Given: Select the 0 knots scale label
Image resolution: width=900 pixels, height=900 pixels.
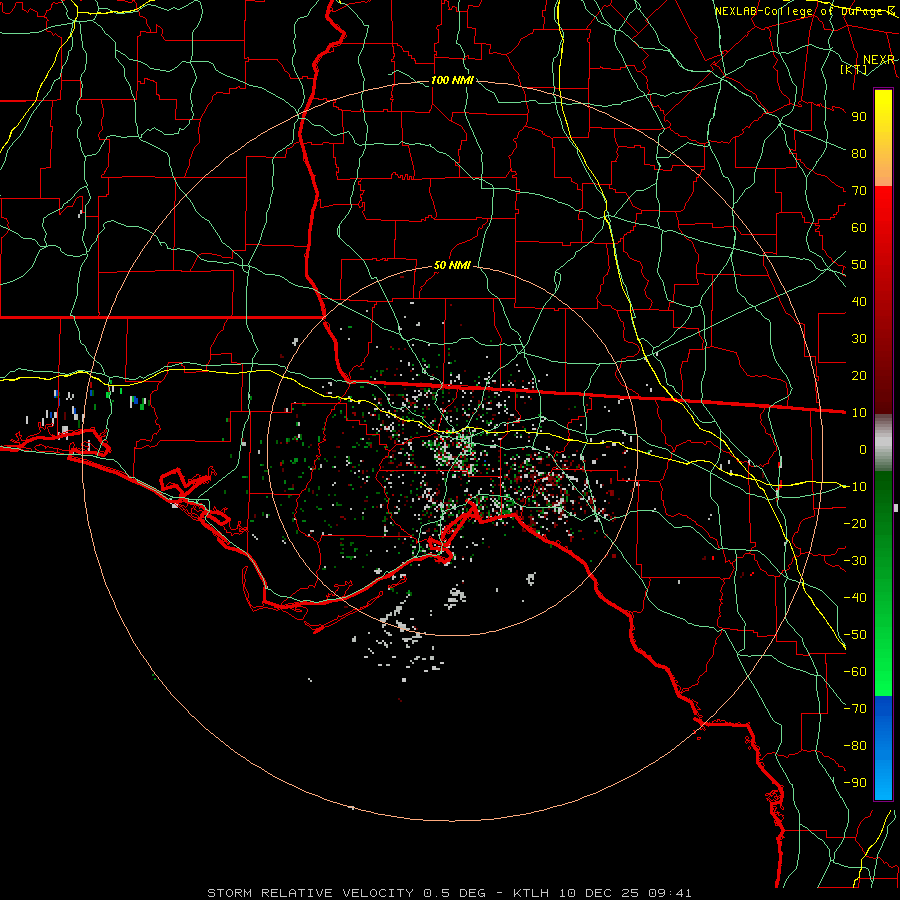Looking at the screenshot, I should coord(863,449).
